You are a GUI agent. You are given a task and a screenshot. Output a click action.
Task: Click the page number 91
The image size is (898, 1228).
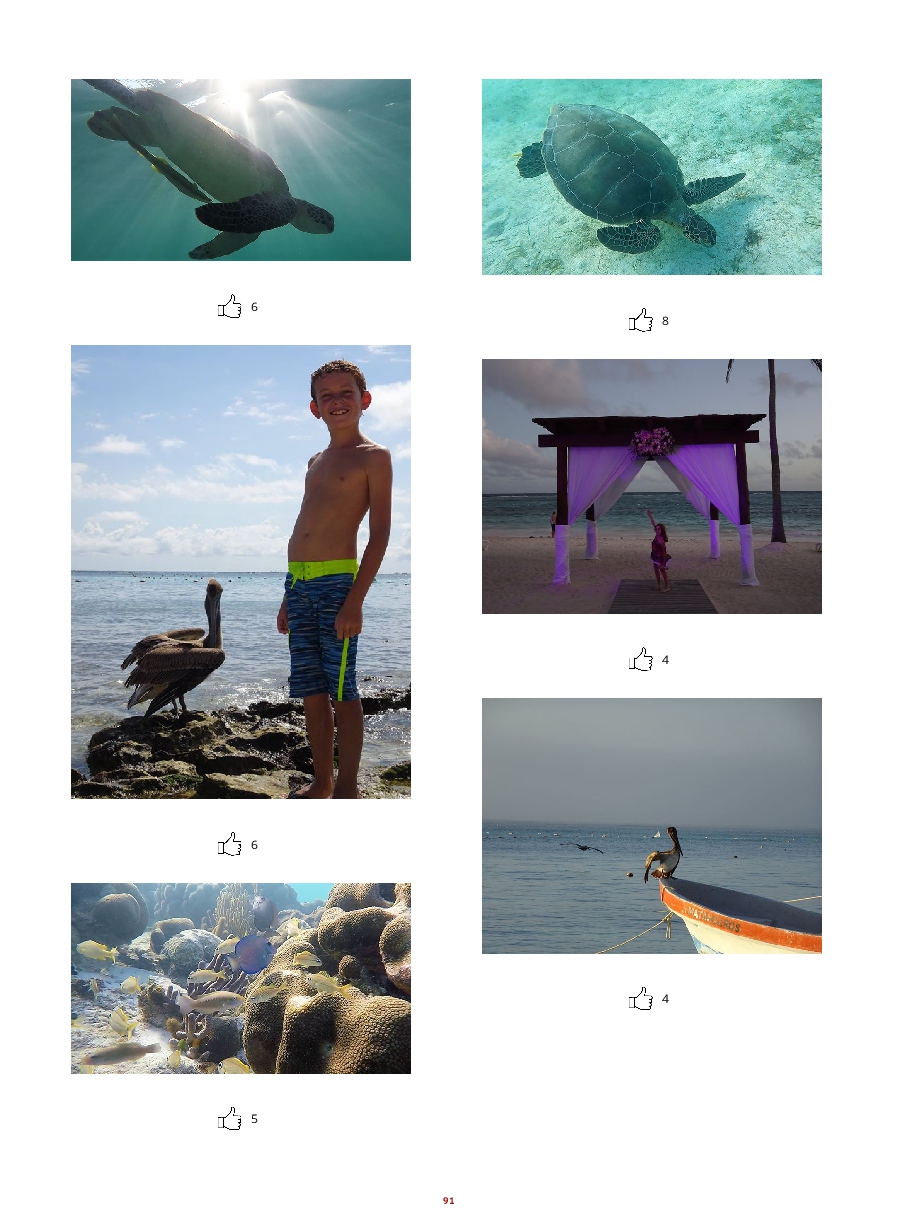pos(449,1200)
